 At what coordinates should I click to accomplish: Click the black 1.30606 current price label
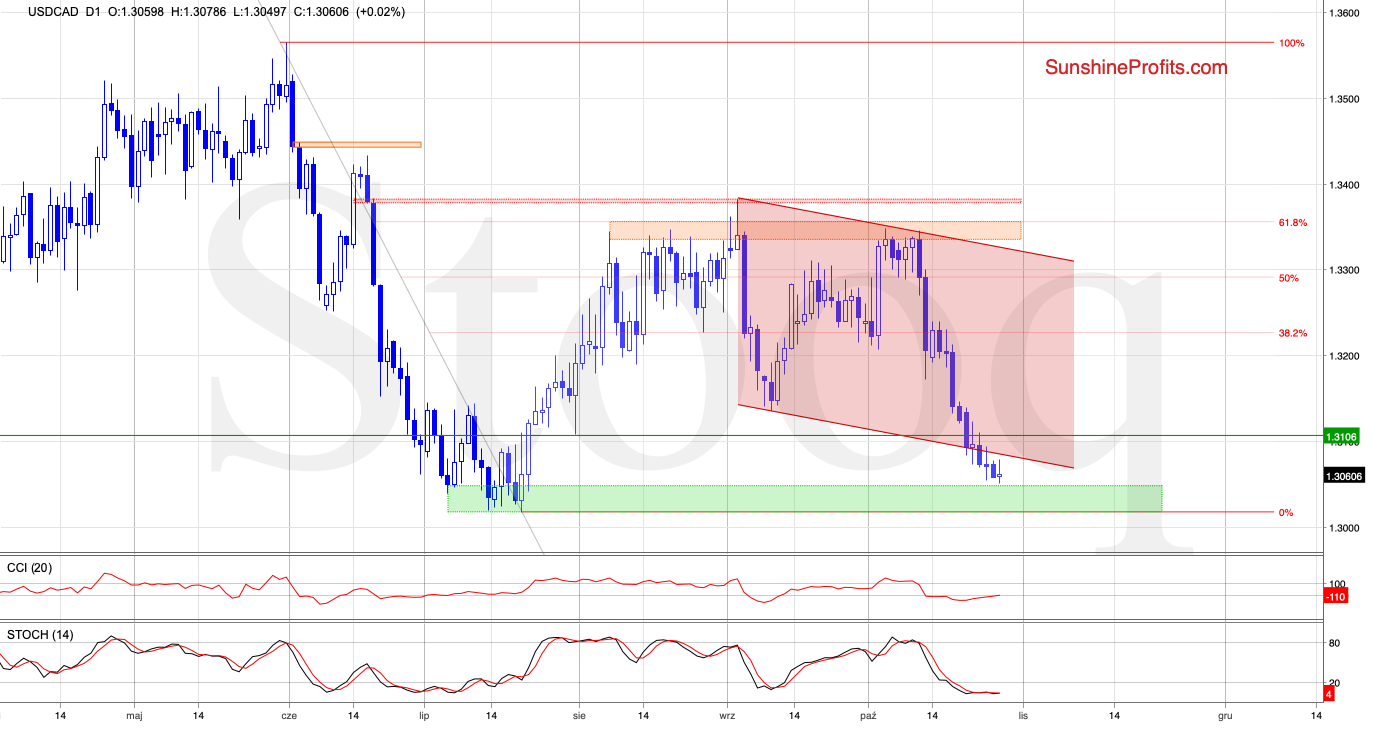(x=1343, y=476)
